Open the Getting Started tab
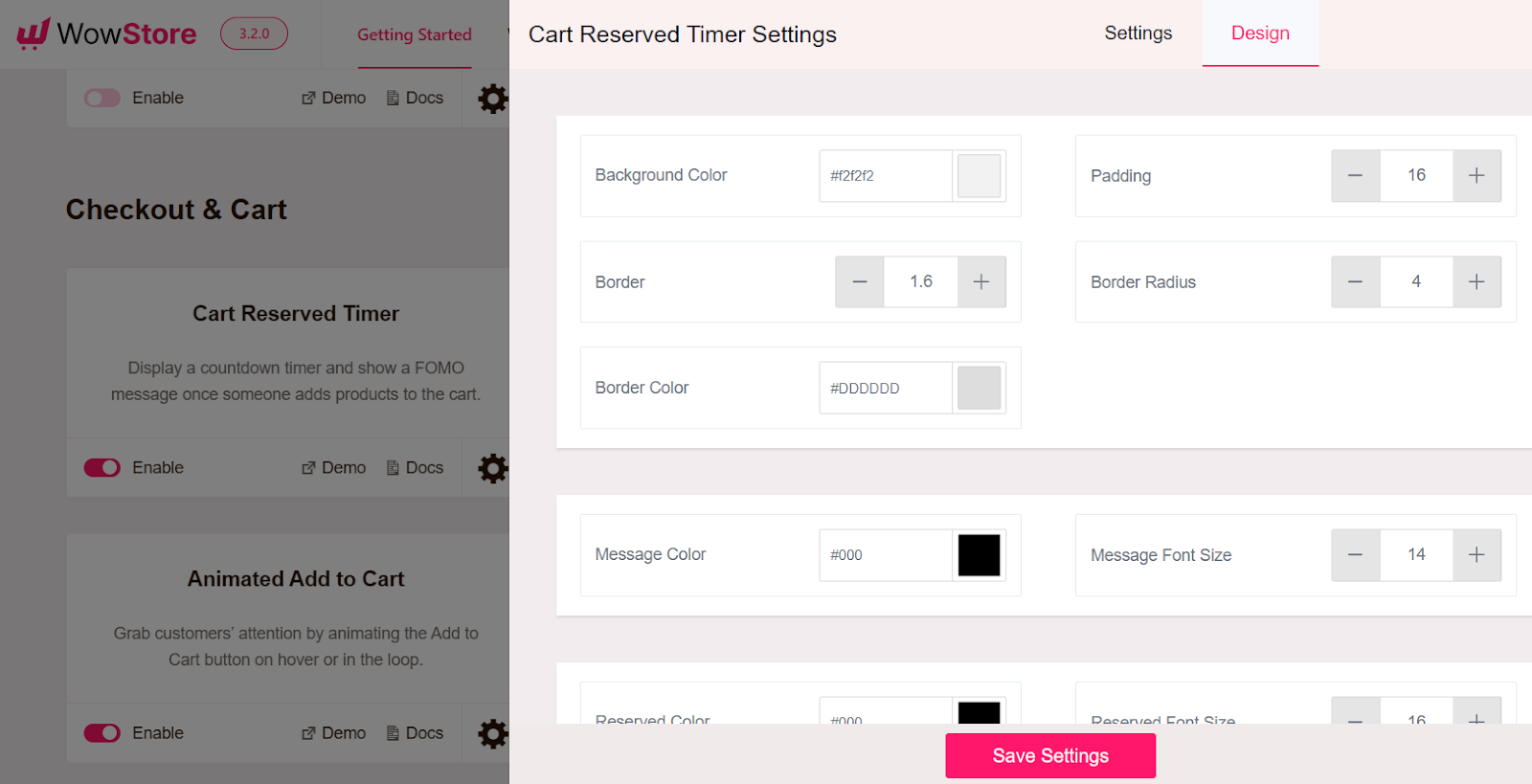 (414, 35)
